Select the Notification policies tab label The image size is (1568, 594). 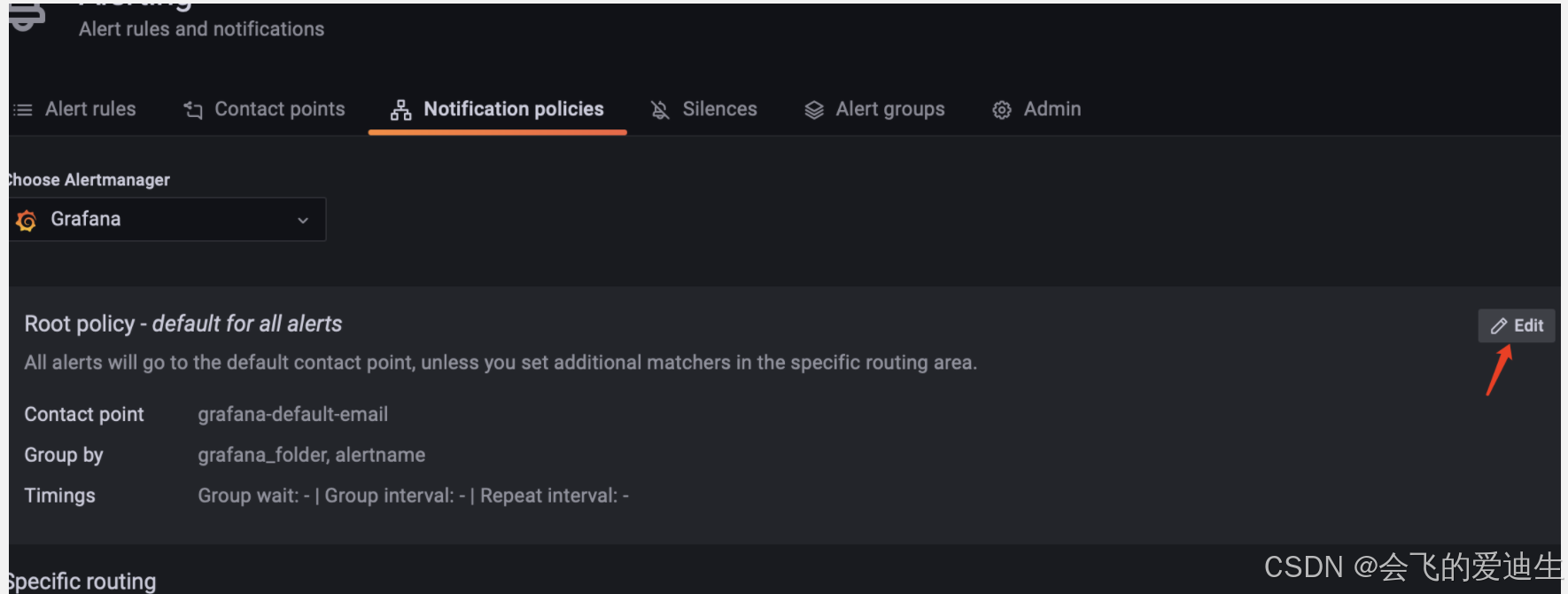(x=514, y=109)
